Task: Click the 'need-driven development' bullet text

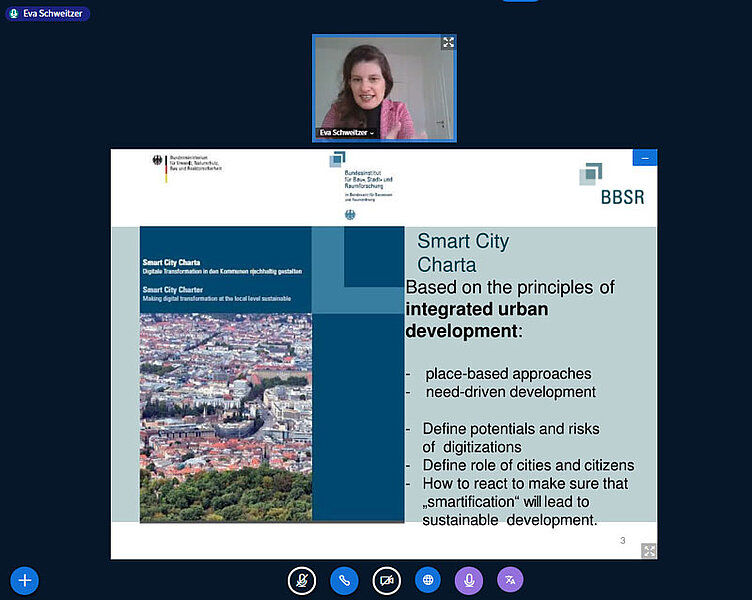Action: point(511,392)
